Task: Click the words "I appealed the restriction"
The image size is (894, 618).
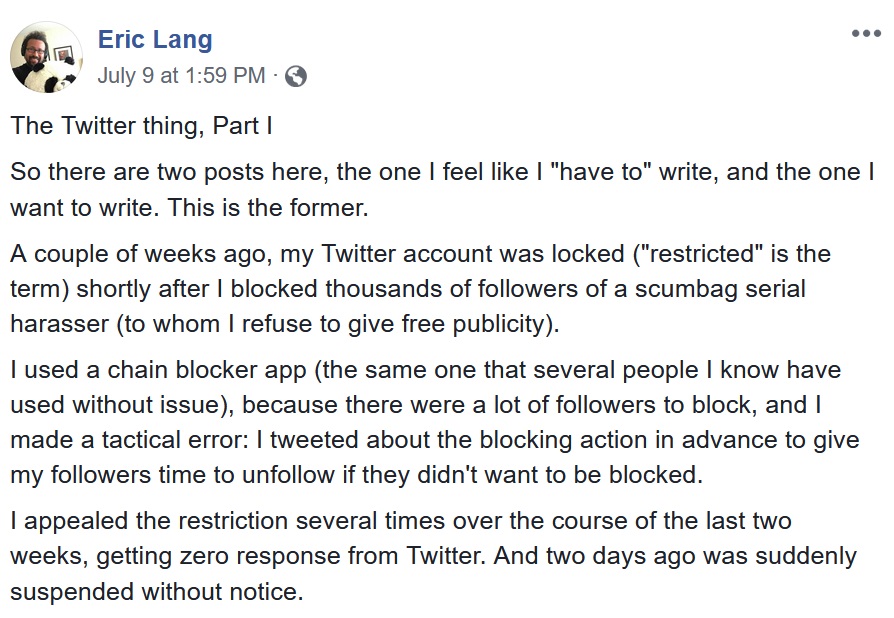Action: click(149, 521)
